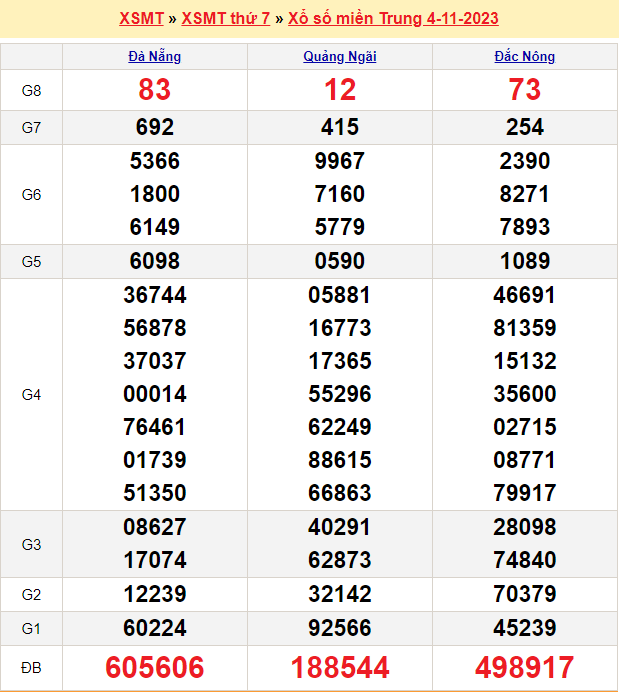Screen dimensions: 619x692
Task: Click the red G8 number 83
Action: pyautogui.click(x=155, y=90)
